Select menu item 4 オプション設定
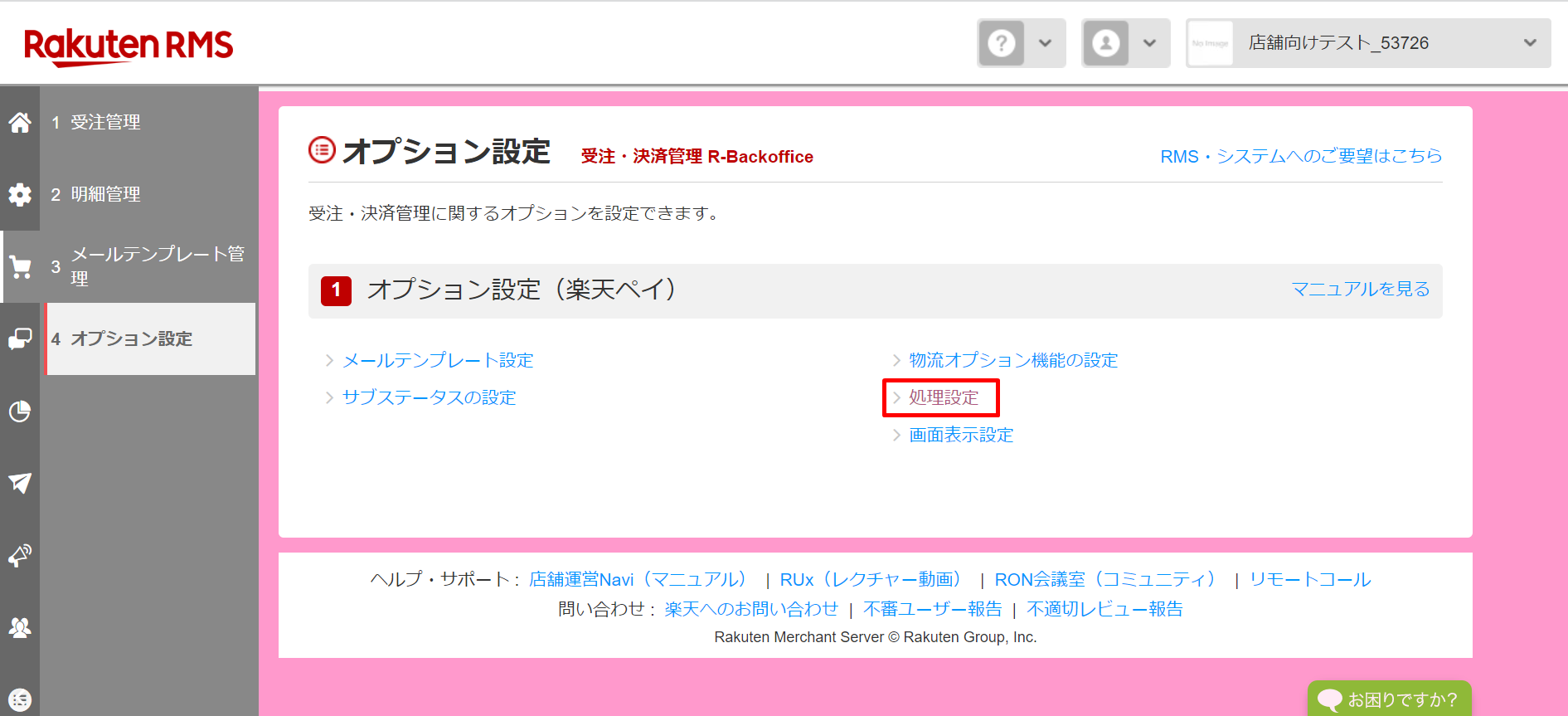 [149, 339]
